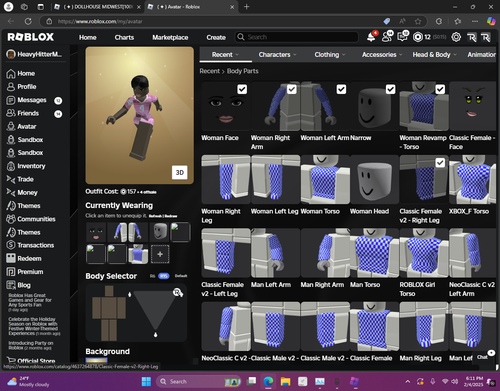Open Microsoft Edge on the taskbar
The height and width of the screenshot is (391, 500).
coord(268,381)
